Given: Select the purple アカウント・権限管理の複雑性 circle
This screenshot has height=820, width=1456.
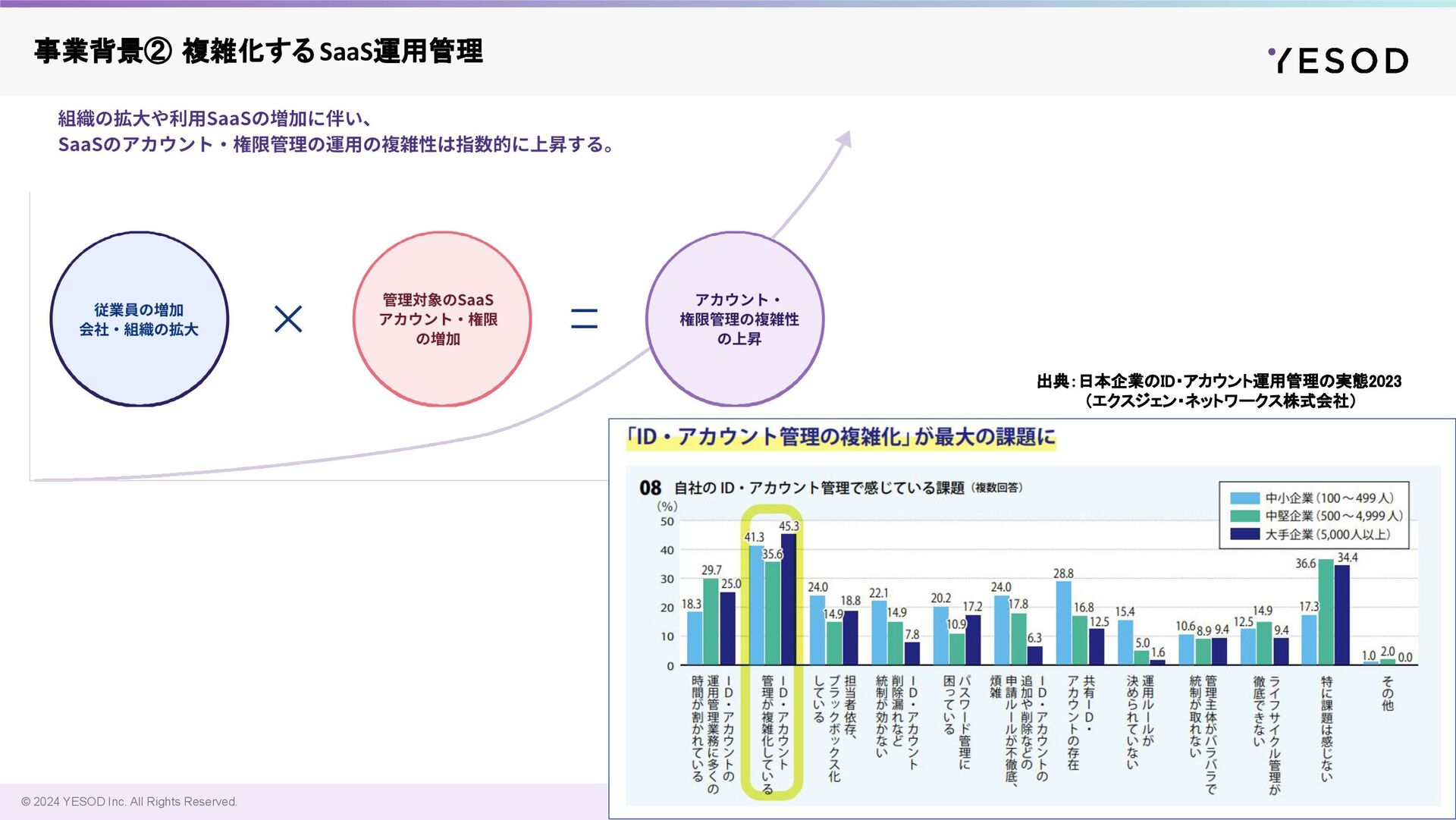Looking at the screenshot, I should tap(734, 319).
